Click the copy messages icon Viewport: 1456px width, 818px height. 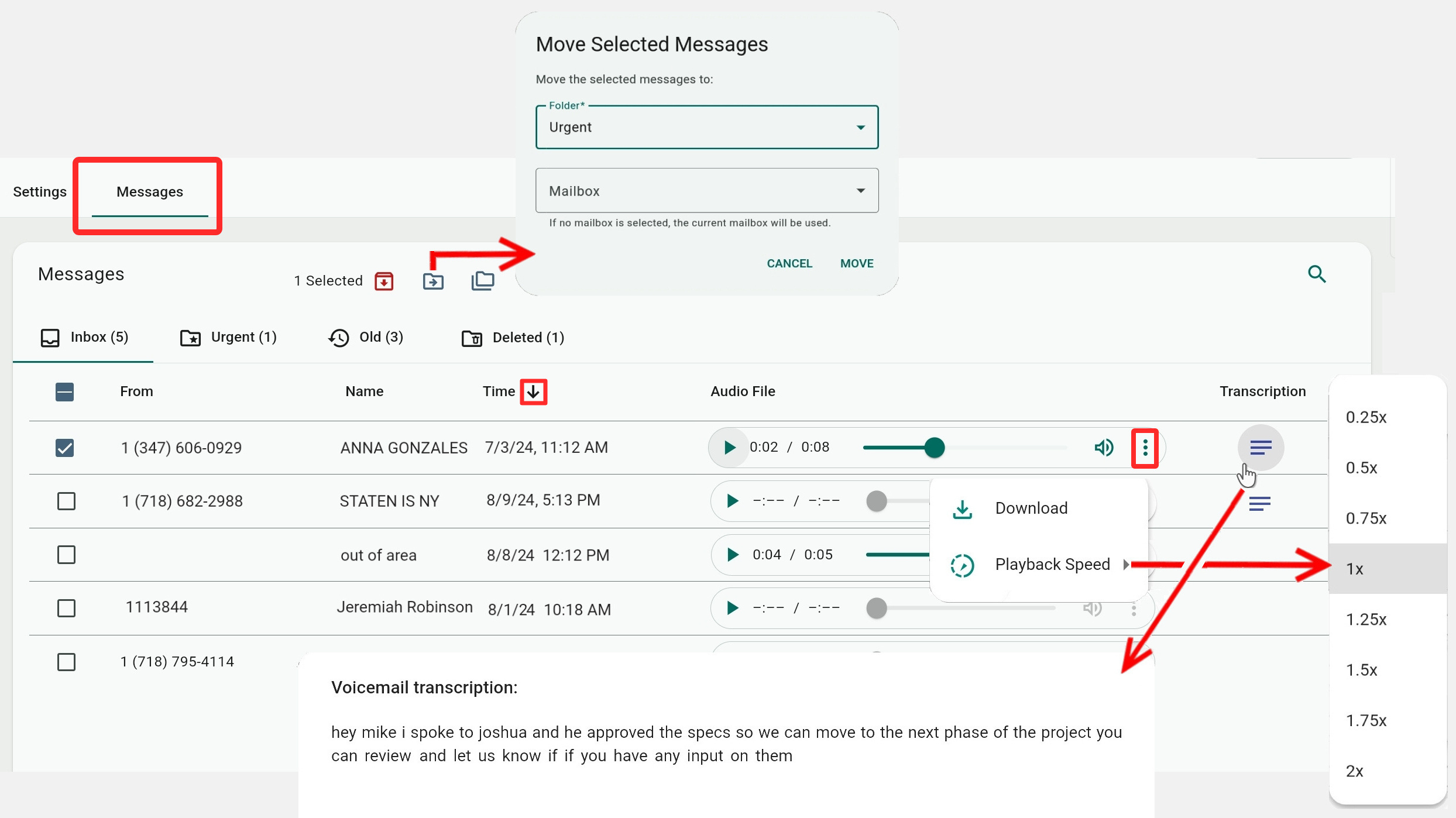483,281
